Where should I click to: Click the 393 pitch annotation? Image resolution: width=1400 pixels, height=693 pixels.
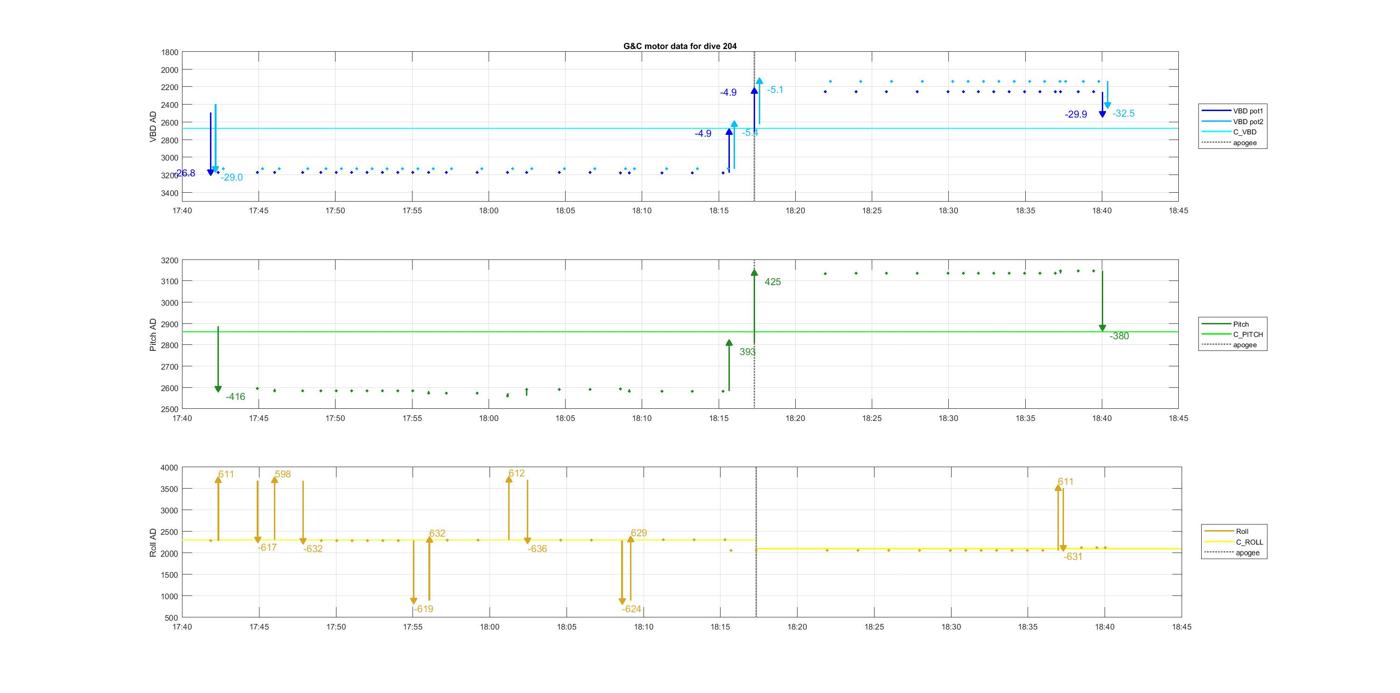tap(747, 352)
